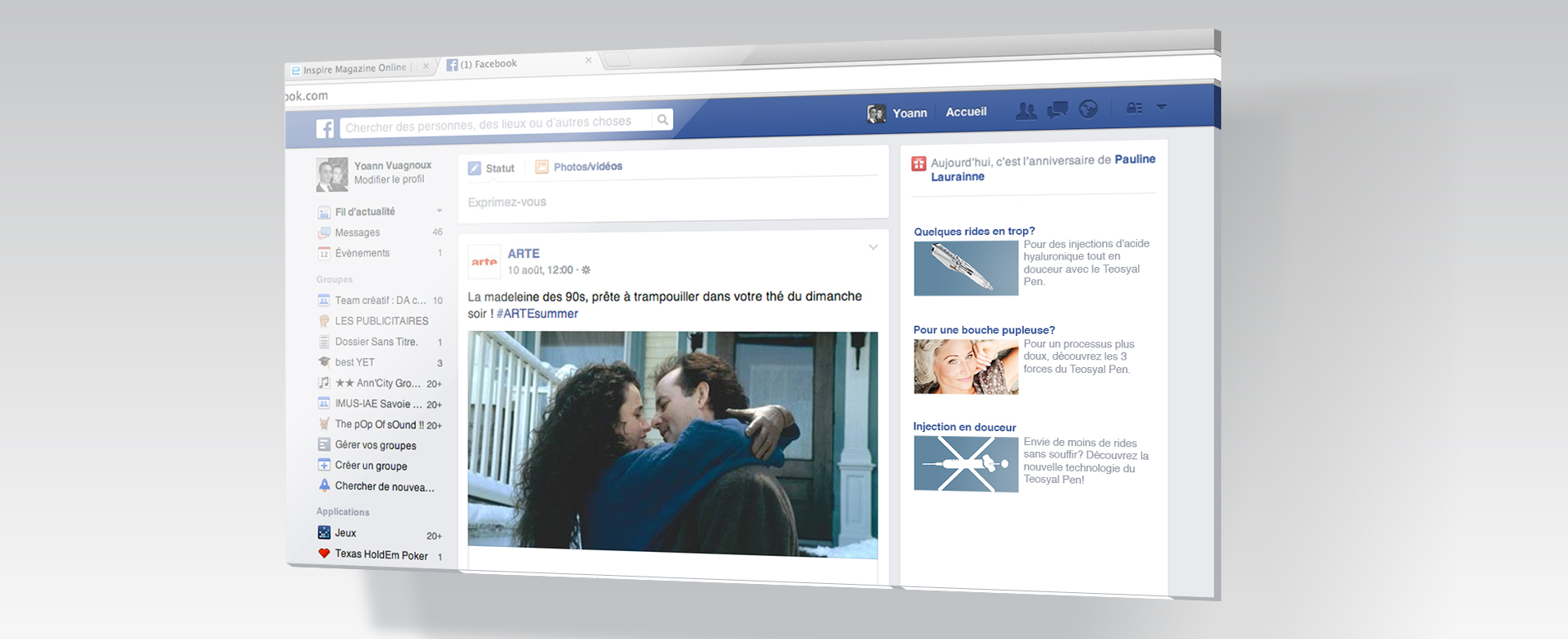Click the post audience gear icon
Image resolution: width=1568 pixels, height=639 pixels.
(586, 269)
